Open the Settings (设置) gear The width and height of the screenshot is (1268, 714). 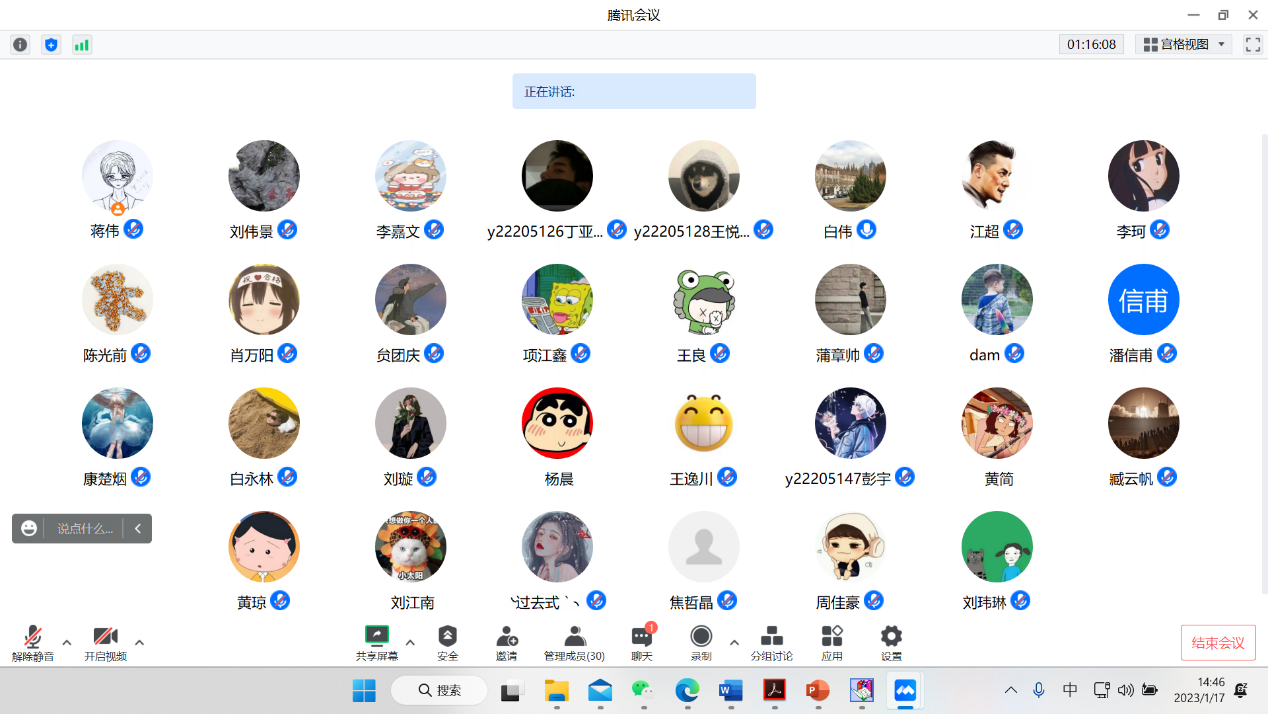(x=891, y=642)
